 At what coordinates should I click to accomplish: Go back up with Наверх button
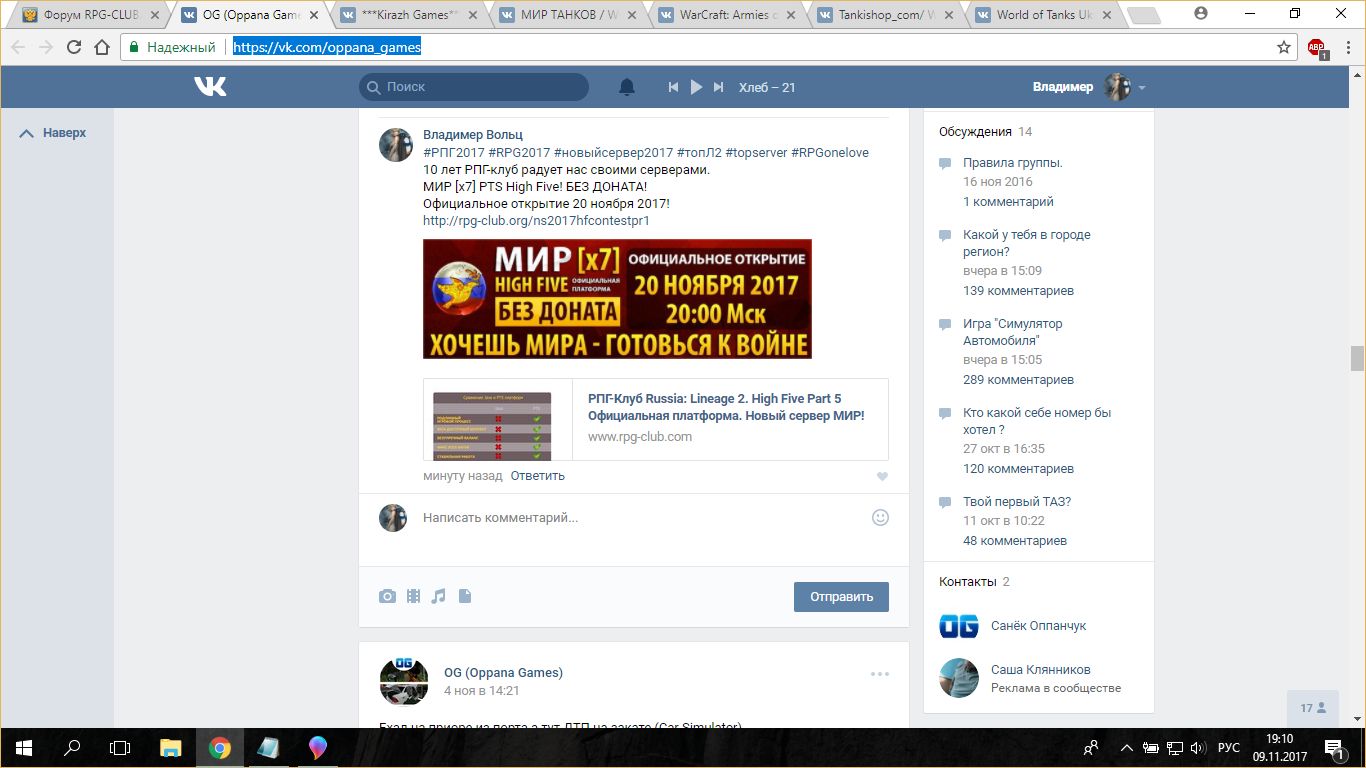point(53,133)
